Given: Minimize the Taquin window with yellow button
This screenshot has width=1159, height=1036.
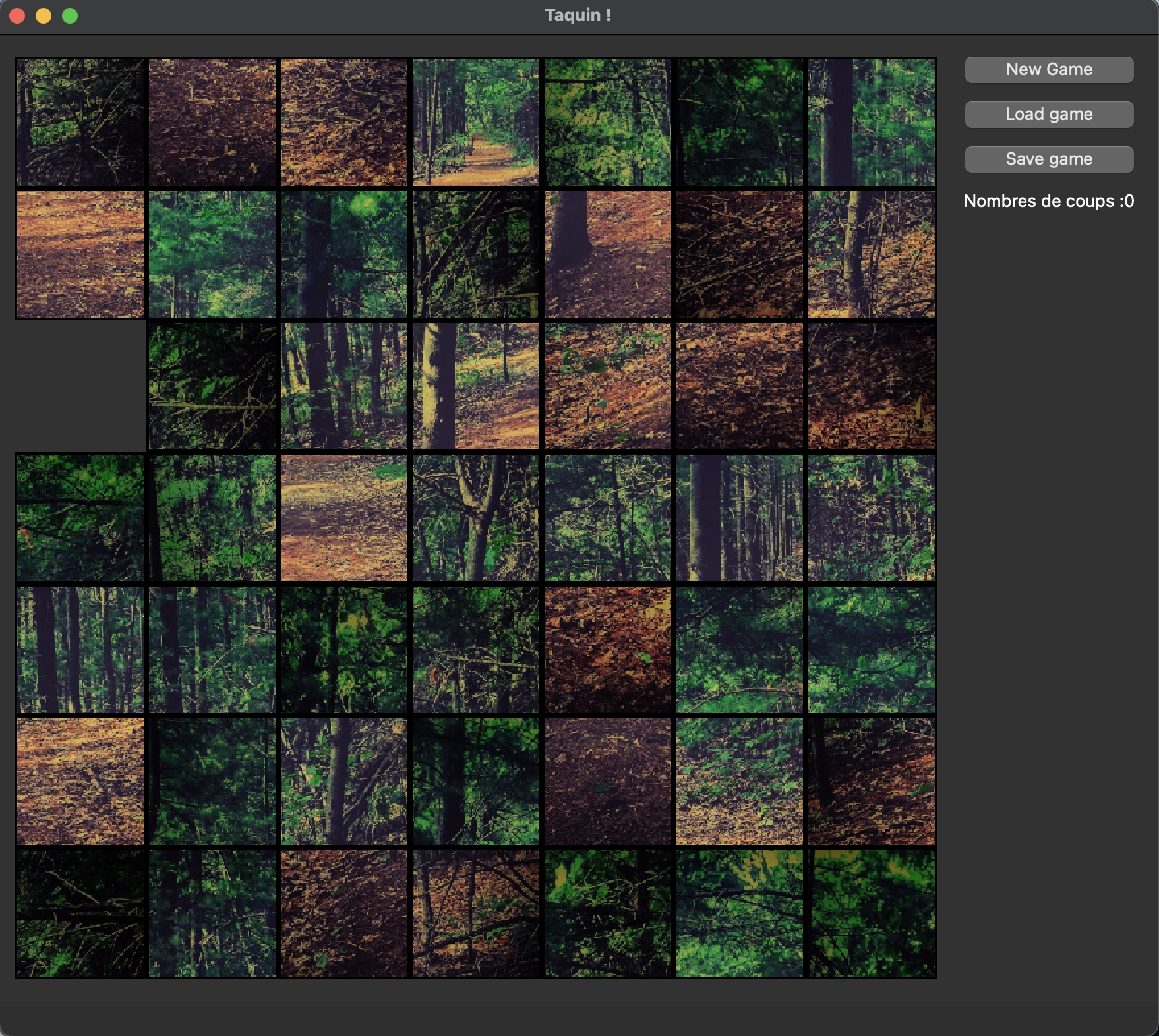Looking at the screenshot, I should pyautogui.click(x=44, y=16).
